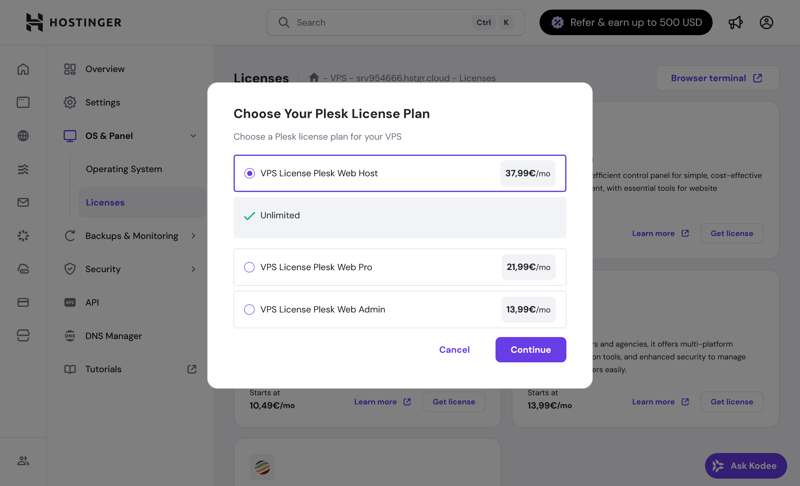Open the Operating System menu item
Viewport: 800px width, 486px height.
[x=124, y=169]
